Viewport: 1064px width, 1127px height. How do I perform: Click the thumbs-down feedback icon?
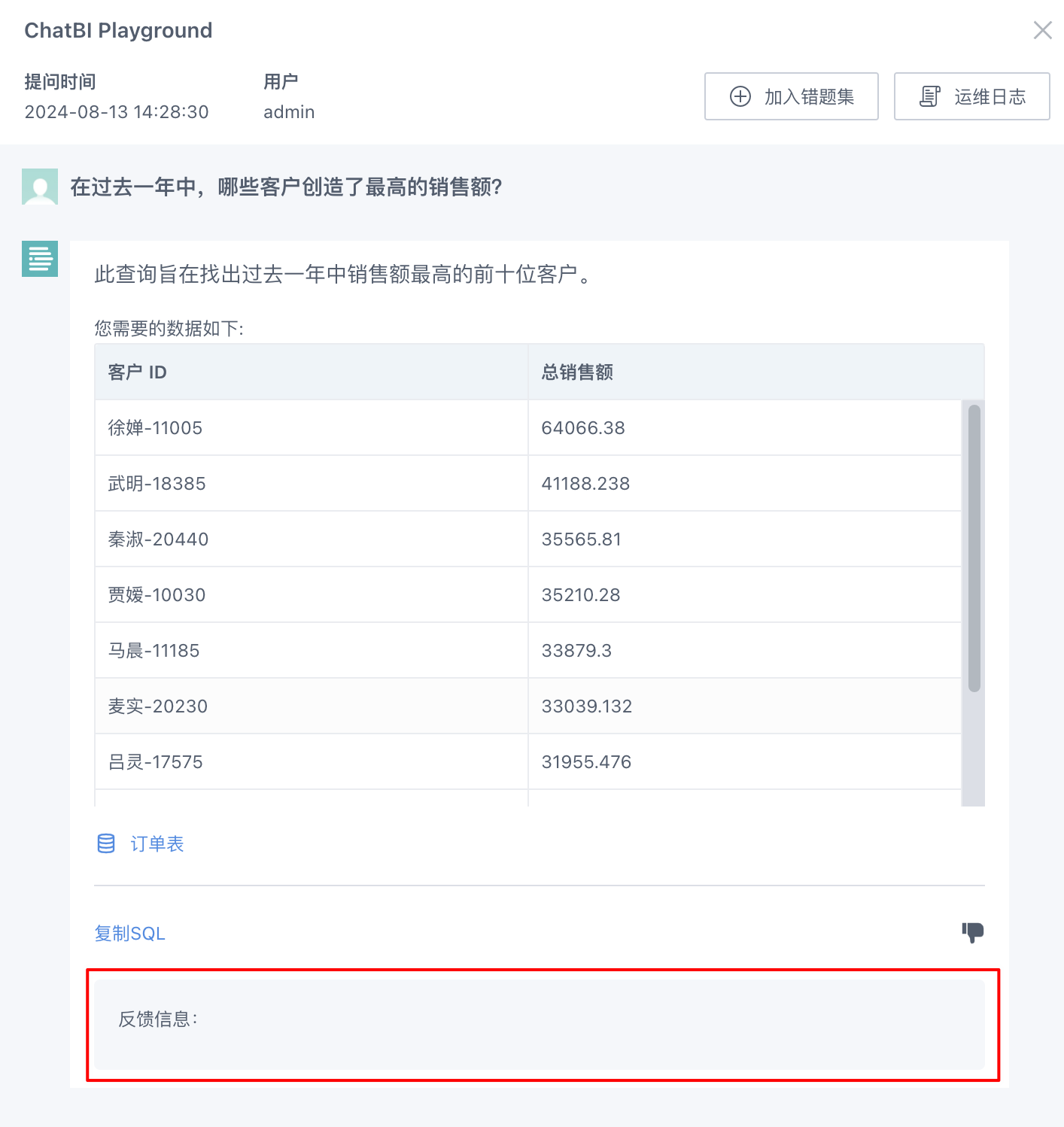[x=972, y=933]
